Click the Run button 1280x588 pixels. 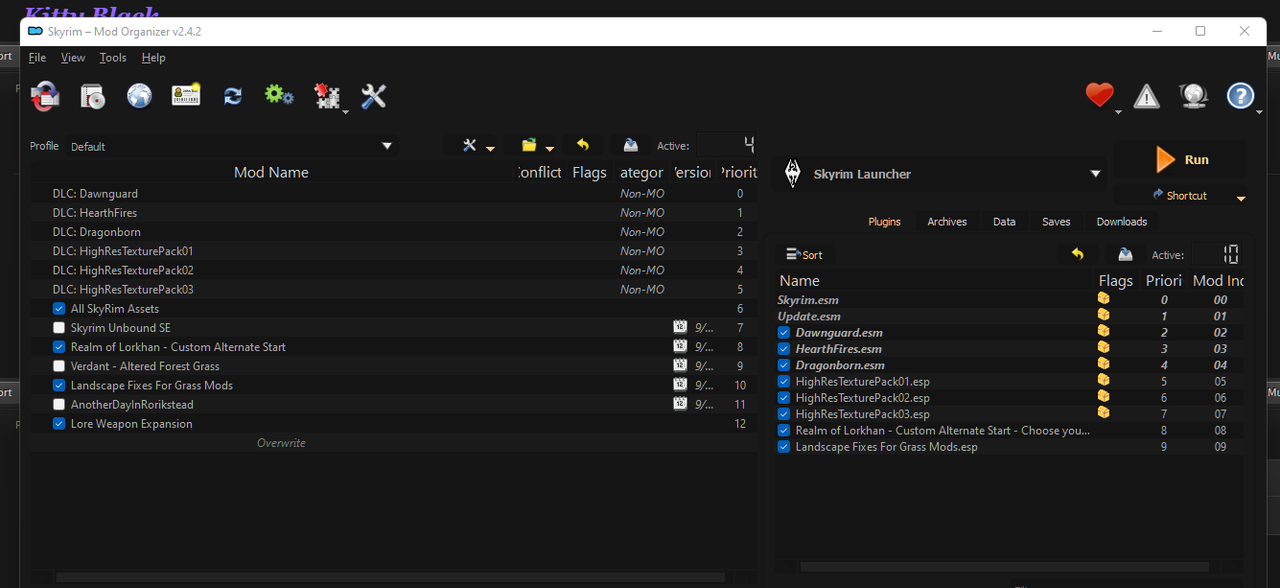tap(1181, 160)
